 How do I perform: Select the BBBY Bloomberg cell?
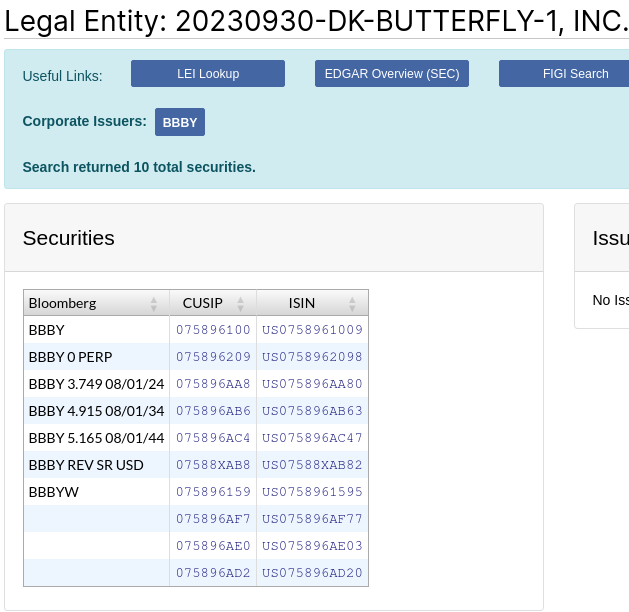[96, 330]
